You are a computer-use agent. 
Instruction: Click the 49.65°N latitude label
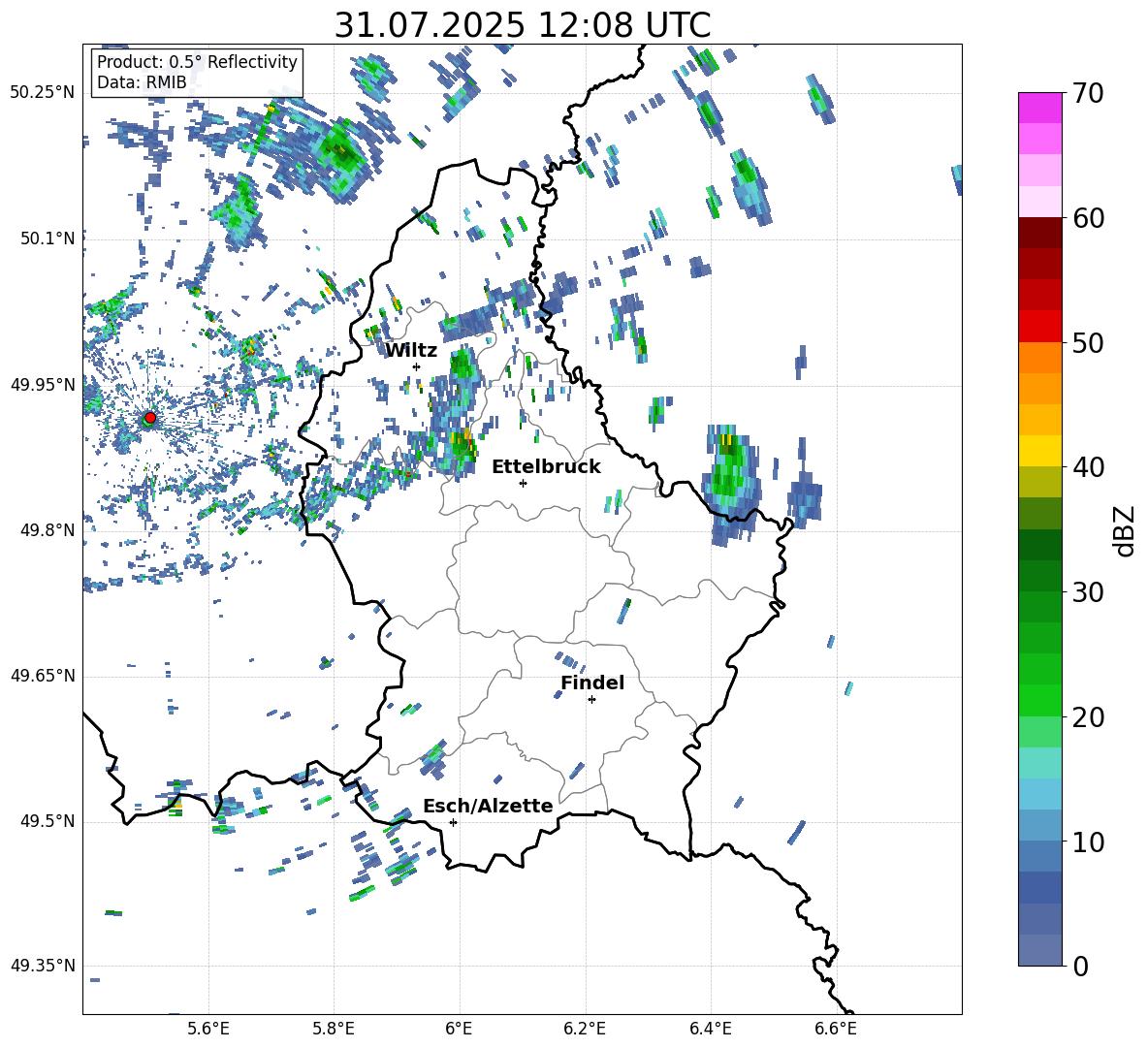pos(43,676)
